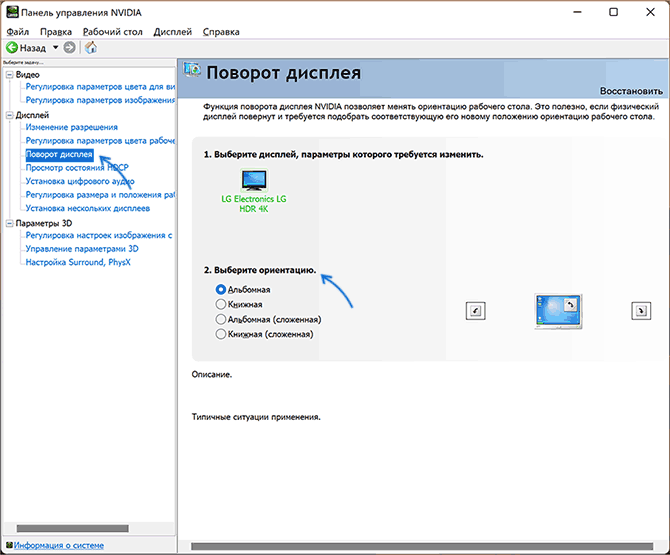Image resolution: width=670 pixels, height=555 pixels.
Task: Select the Альбомная orientation radio button
Action: (x=220, y=290)
